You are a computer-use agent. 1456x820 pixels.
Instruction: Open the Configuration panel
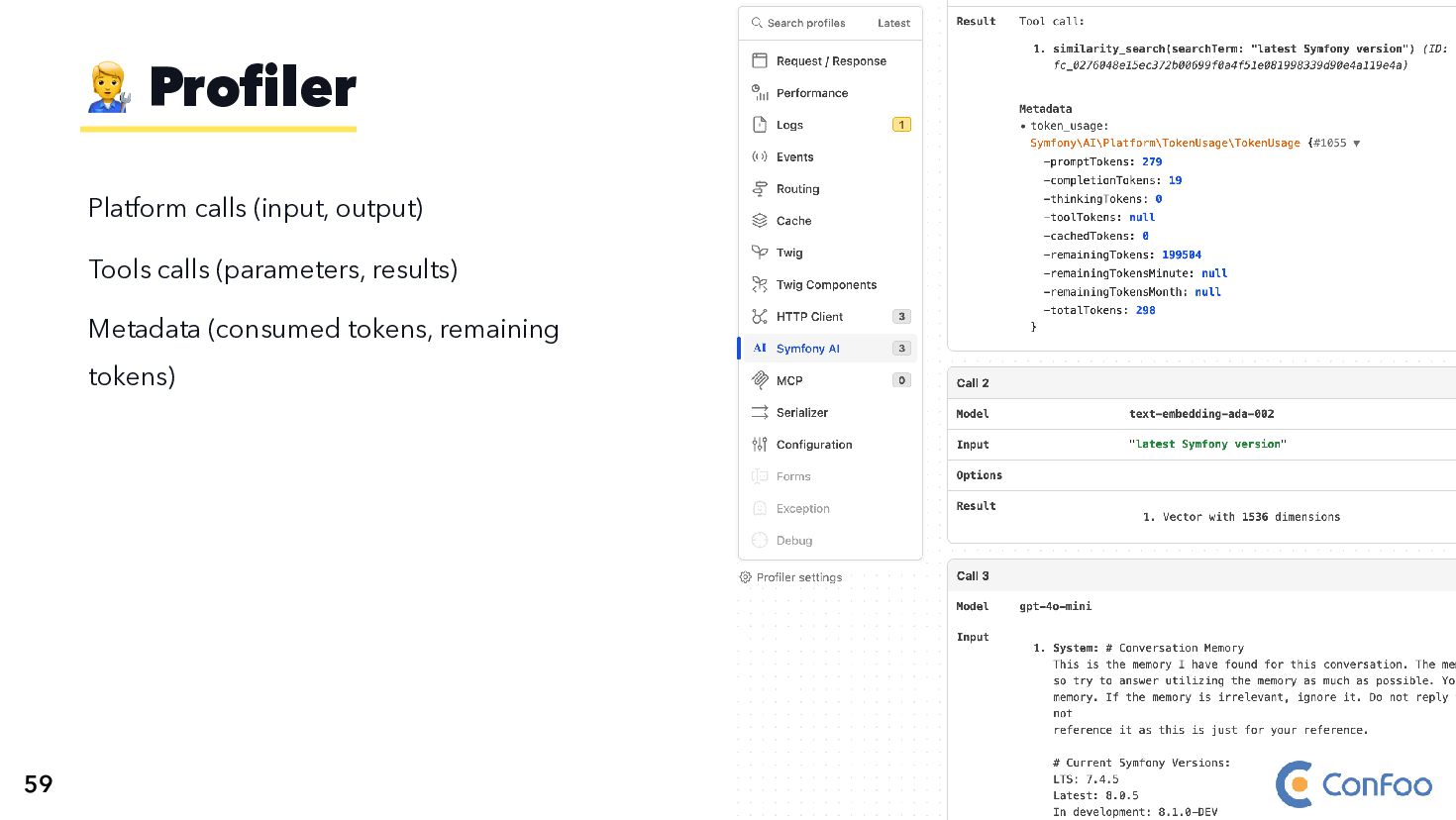pos(830,445)
